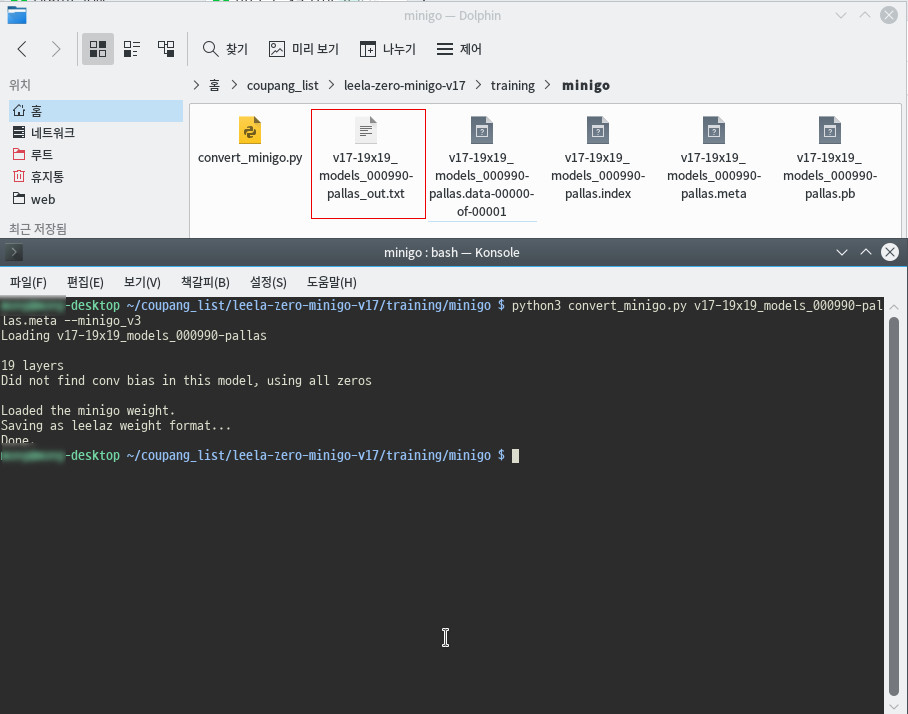Screen dimensions: 908x714
Task: Click the 나누기 split view button
Action: tap(387, 49)
